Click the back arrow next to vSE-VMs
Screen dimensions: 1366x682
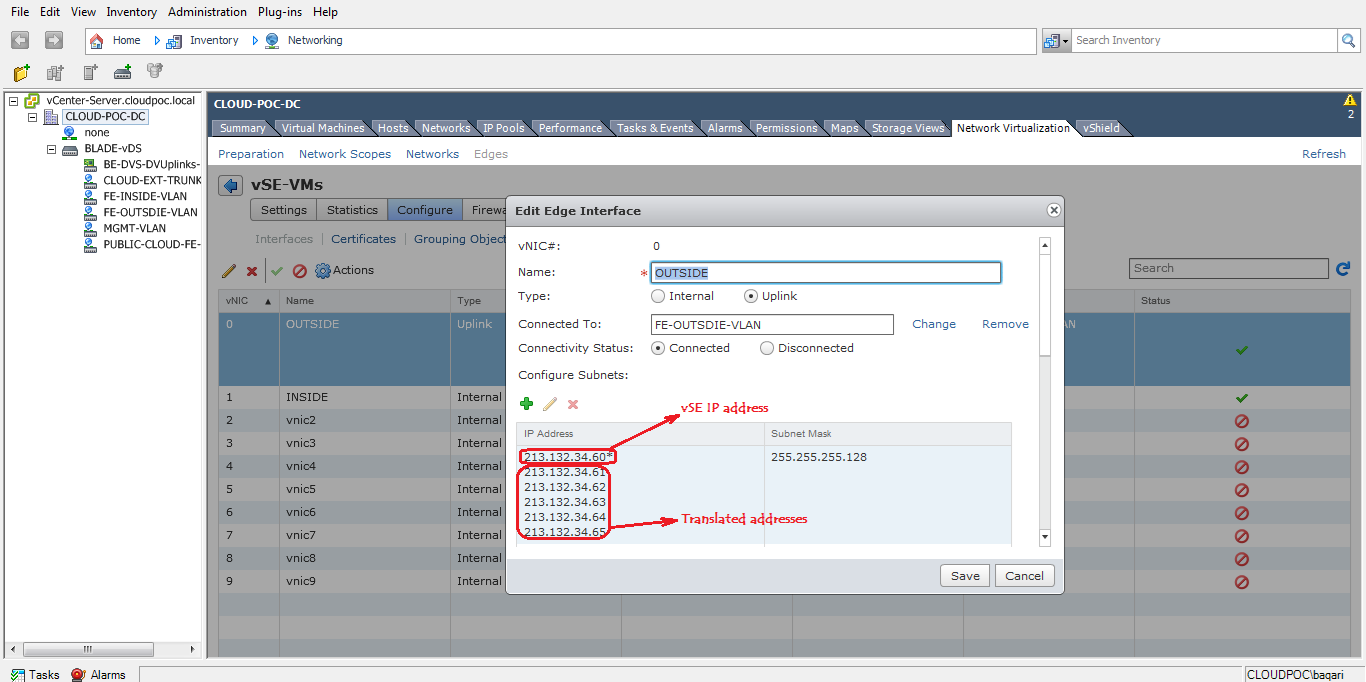click(x=231, y=184)
